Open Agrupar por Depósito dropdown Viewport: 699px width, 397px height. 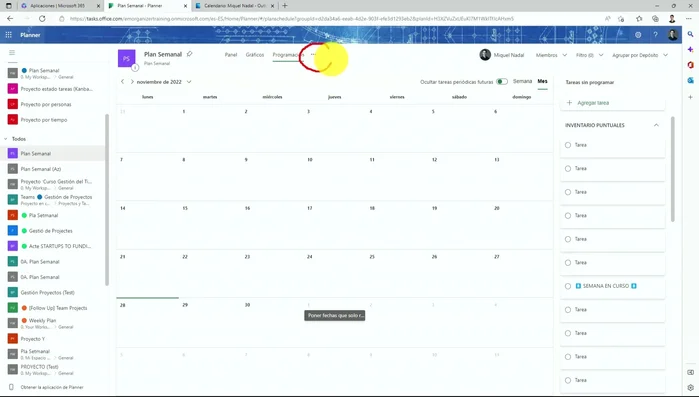coord(640,55)
